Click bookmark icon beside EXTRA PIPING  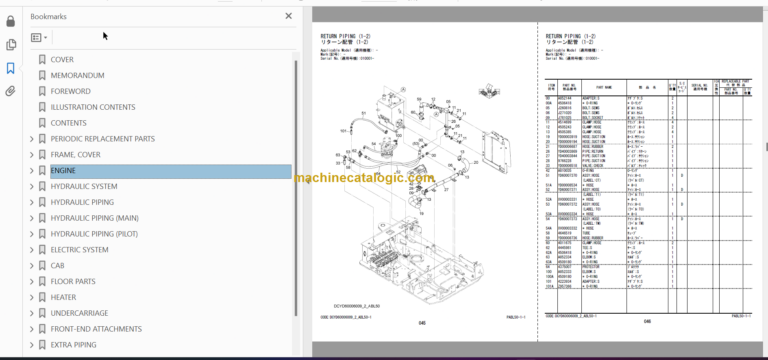coord(42,345)
